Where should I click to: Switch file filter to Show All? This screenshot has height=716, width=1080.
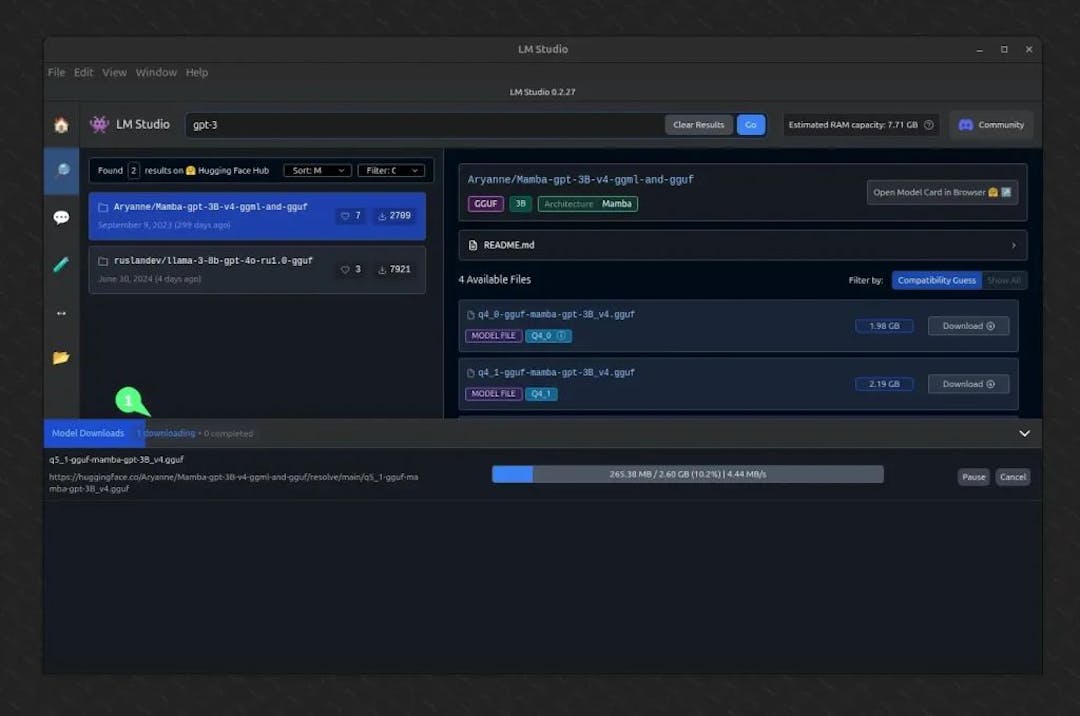(1004, 280)
